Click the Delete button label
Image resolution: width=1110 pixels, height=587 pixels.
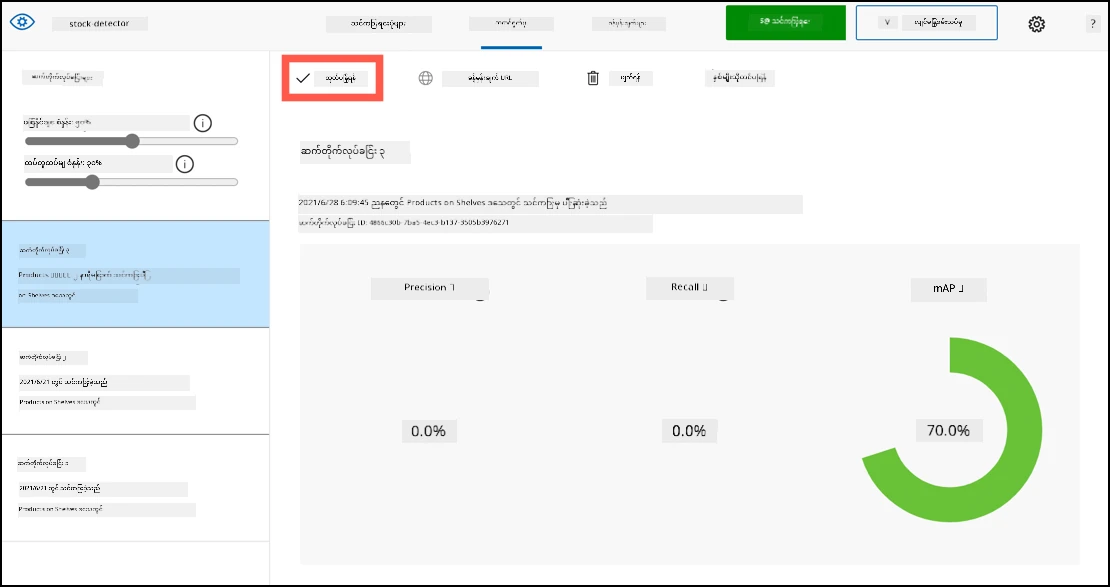[630, 78]
